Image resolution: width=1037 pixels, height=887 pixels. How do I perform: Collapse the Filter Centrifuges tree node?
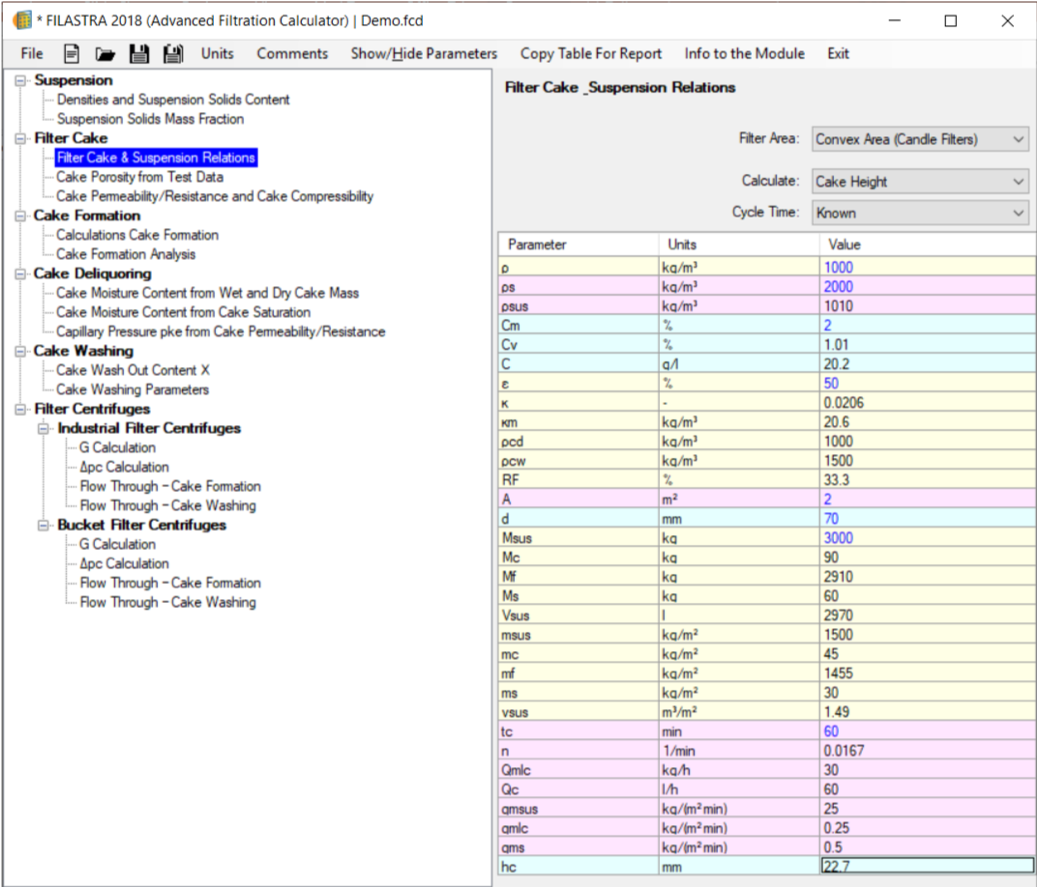21,409
